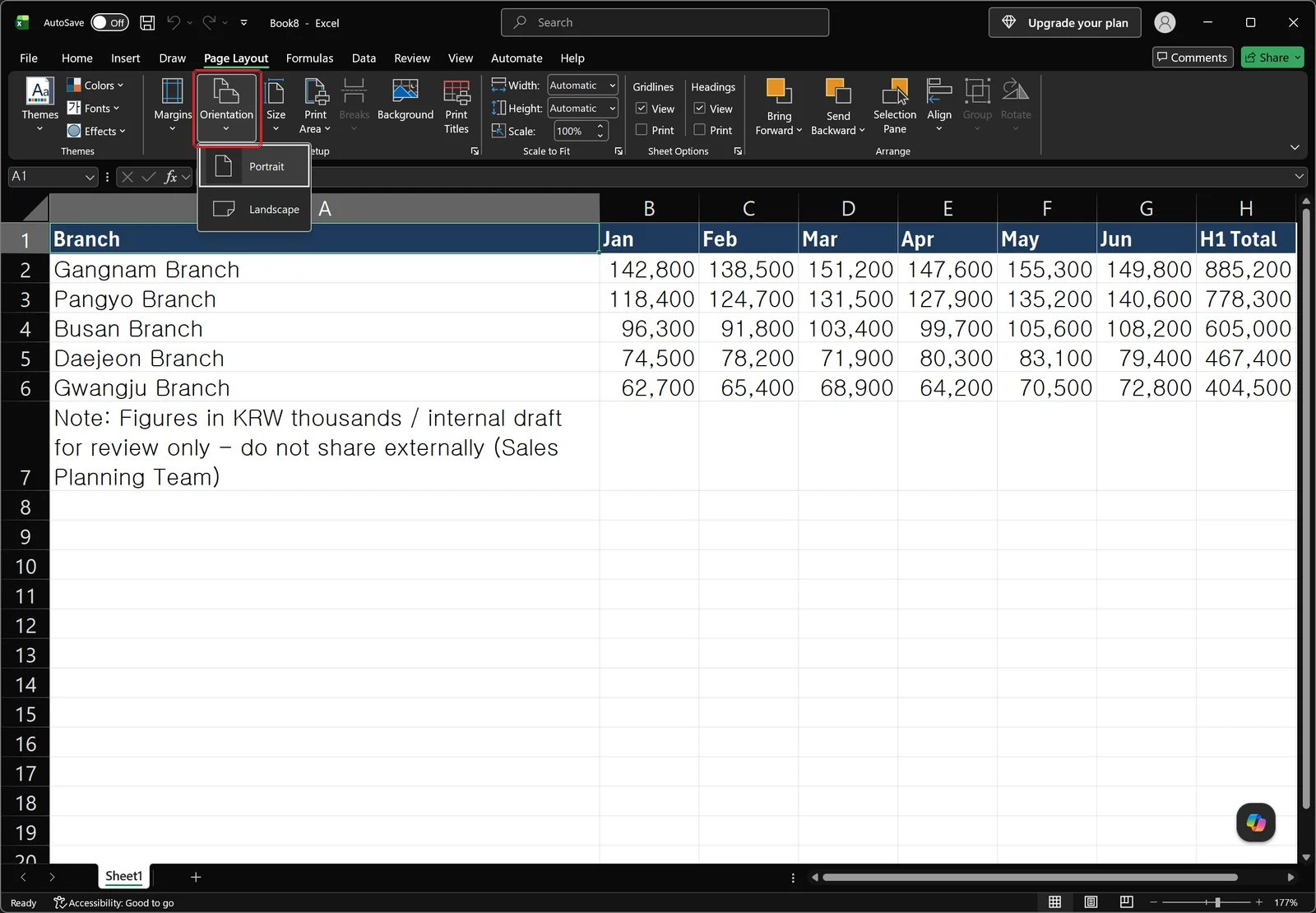Switch to the Home tab

[x=77, y=58]
